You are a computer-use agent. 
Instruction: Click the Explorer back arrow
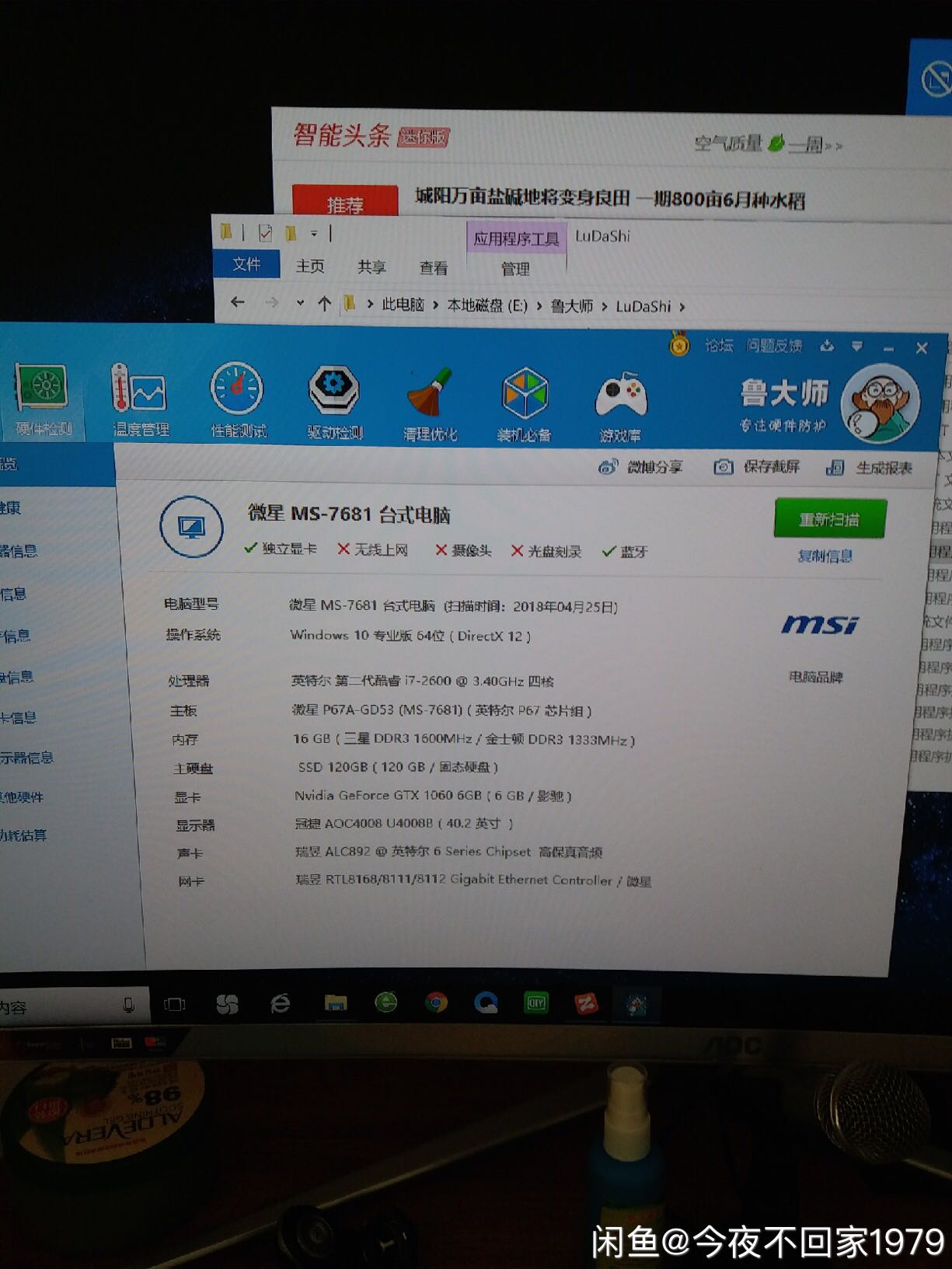[238, 302]
